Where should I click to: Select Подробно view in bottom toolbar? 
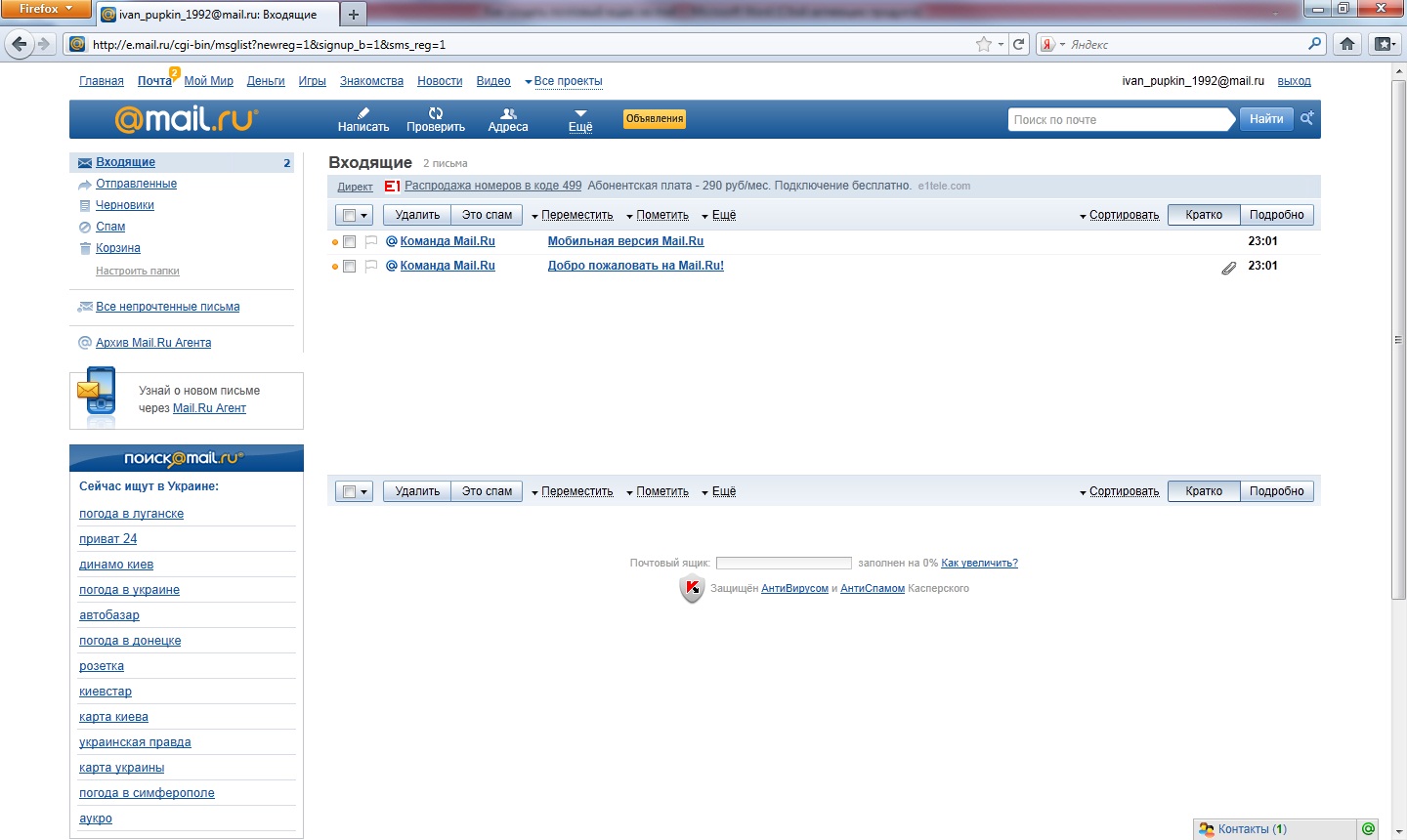pos(1276,491)
